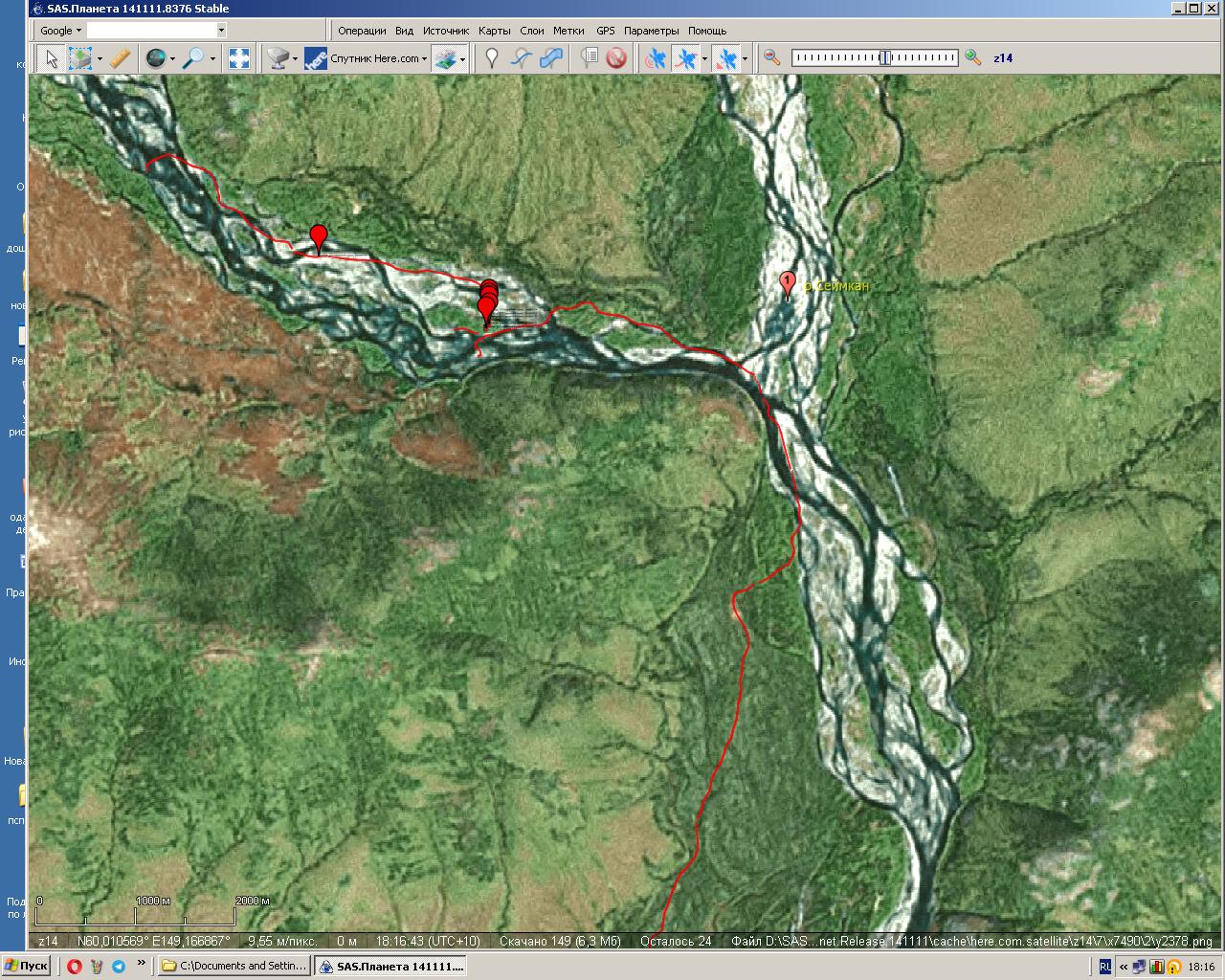This screenshot has height=980, width=1225.
Task: Open the placemark manager list
Action: point(590,58)
